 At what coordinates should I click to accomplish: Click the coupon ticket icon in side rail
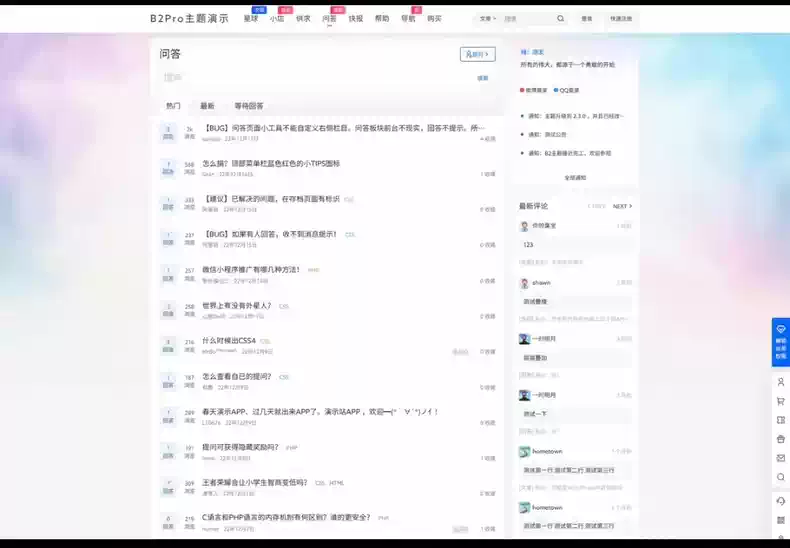[x=780, y=420]
